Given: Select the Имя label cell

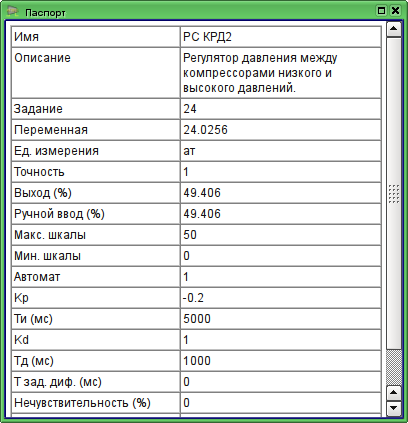Looking at the screenshot, I should 96,37.
